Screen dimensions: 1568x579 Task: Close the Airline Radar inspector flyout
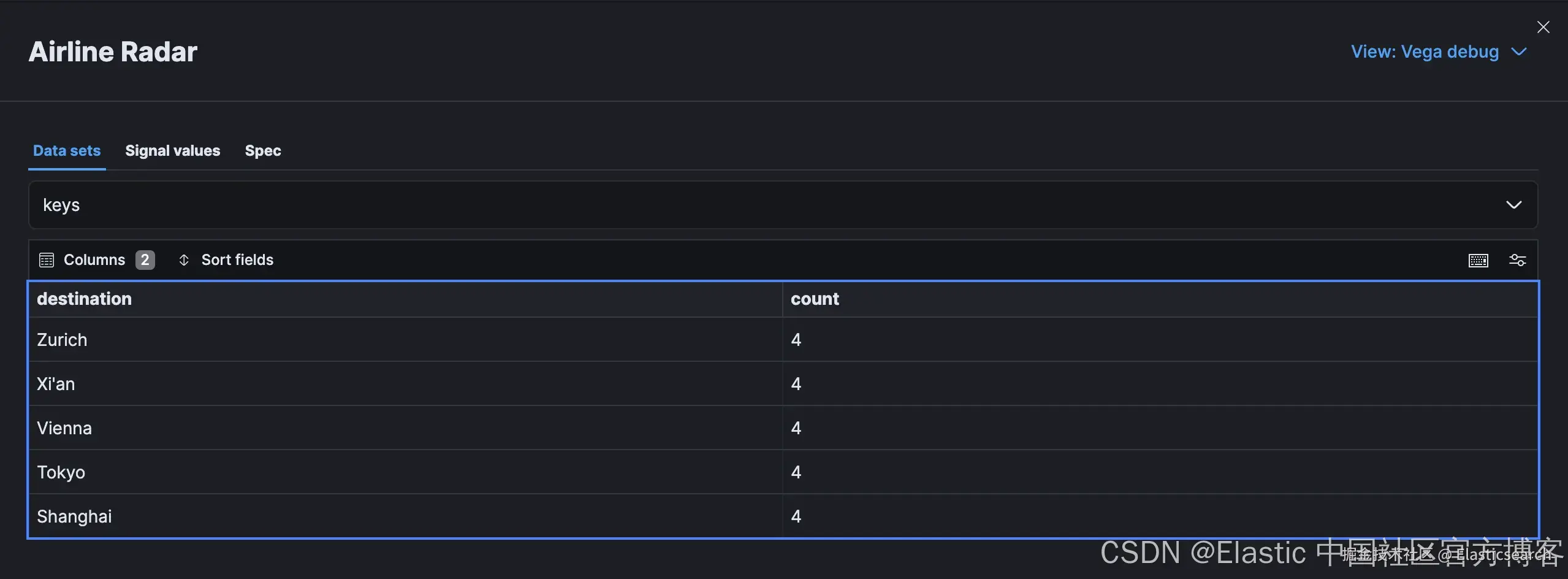click(x=1543, y=27)
